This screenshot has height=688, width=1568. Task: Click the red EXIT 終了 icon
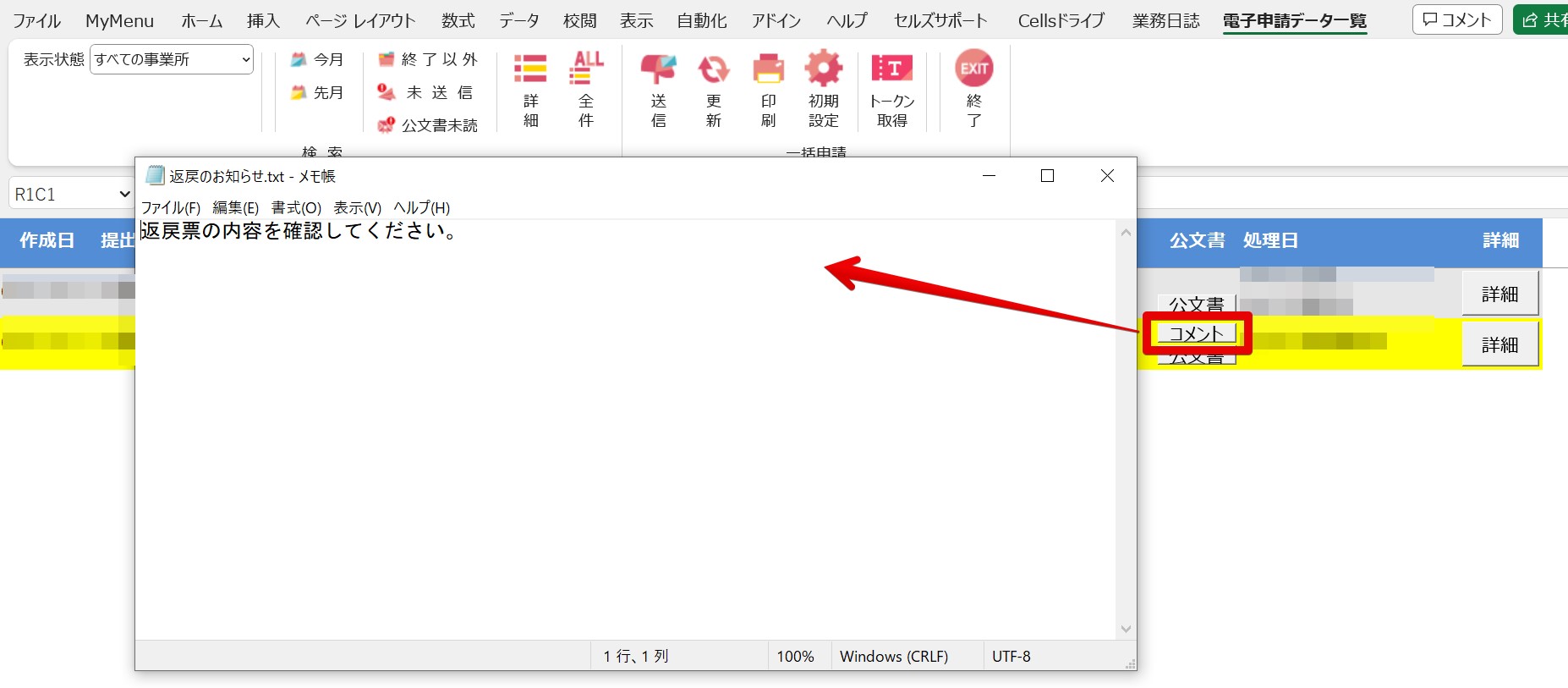coord(973,69)
